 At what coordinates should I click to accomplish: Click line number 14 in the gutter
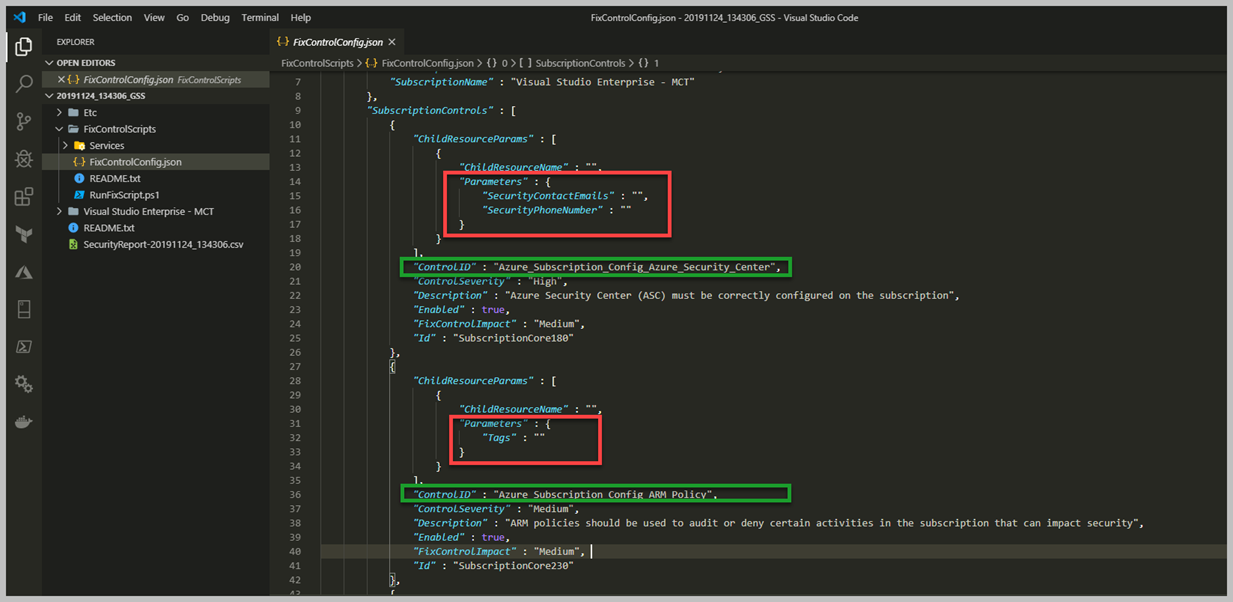[294, 182]
